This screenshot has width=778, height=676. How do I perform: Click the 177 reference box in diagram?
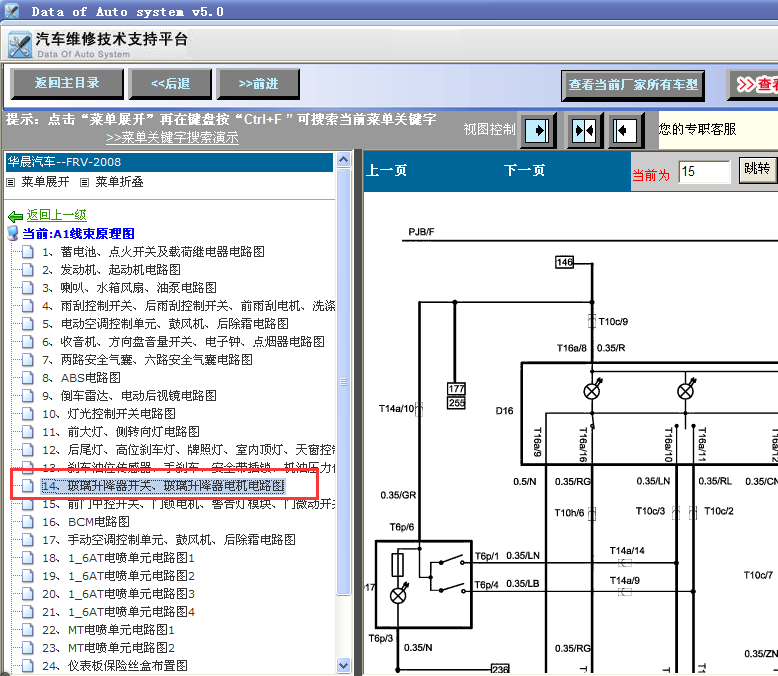tap(456, 389)
